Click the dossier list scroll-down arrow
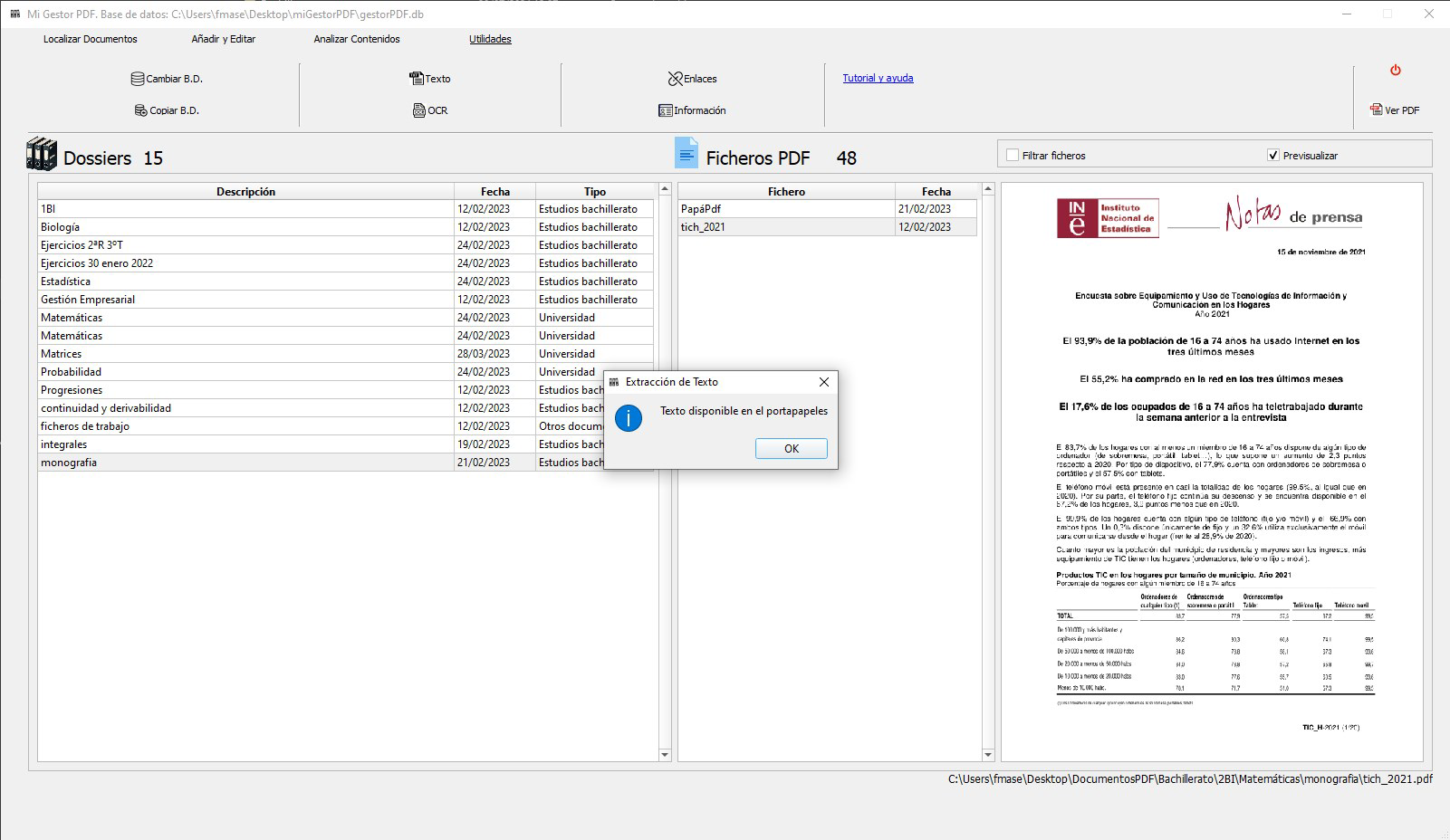The width and height of the screenshot is (1450, 840). click(665, 755)
